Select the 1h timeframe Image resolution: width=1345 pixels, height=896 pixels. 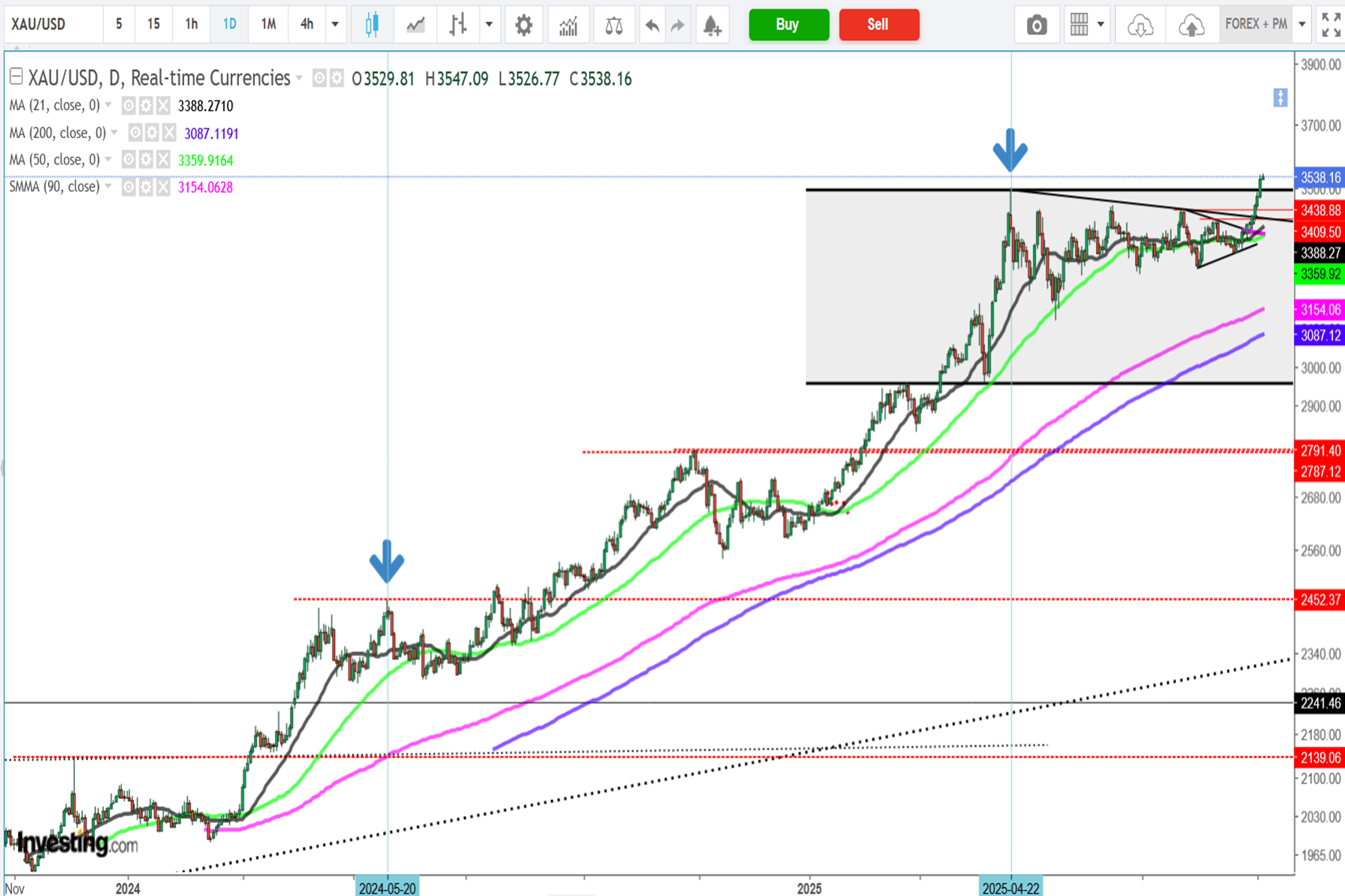[191, 25]
